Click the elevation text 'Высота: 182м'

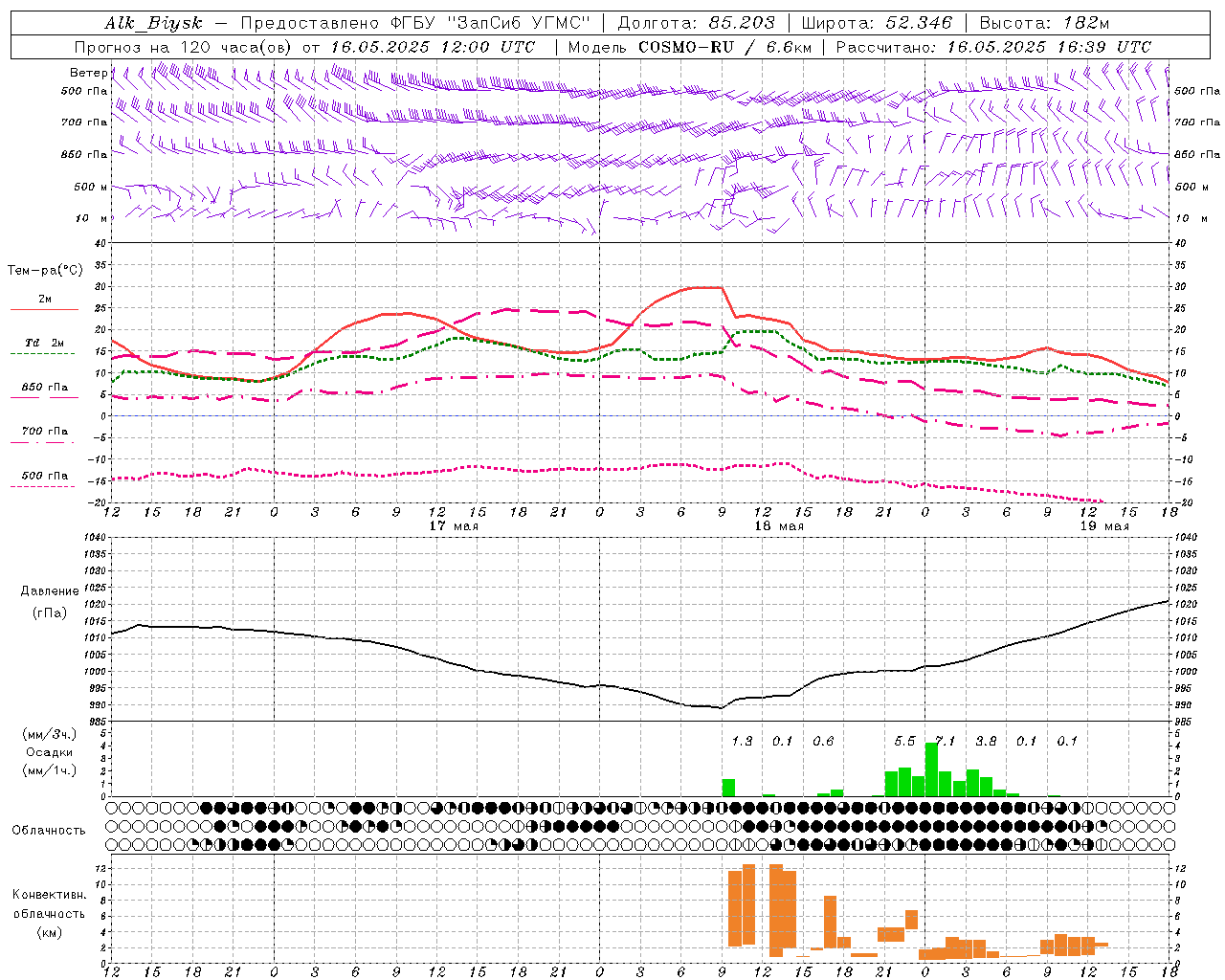click(x=1044, y=23)
